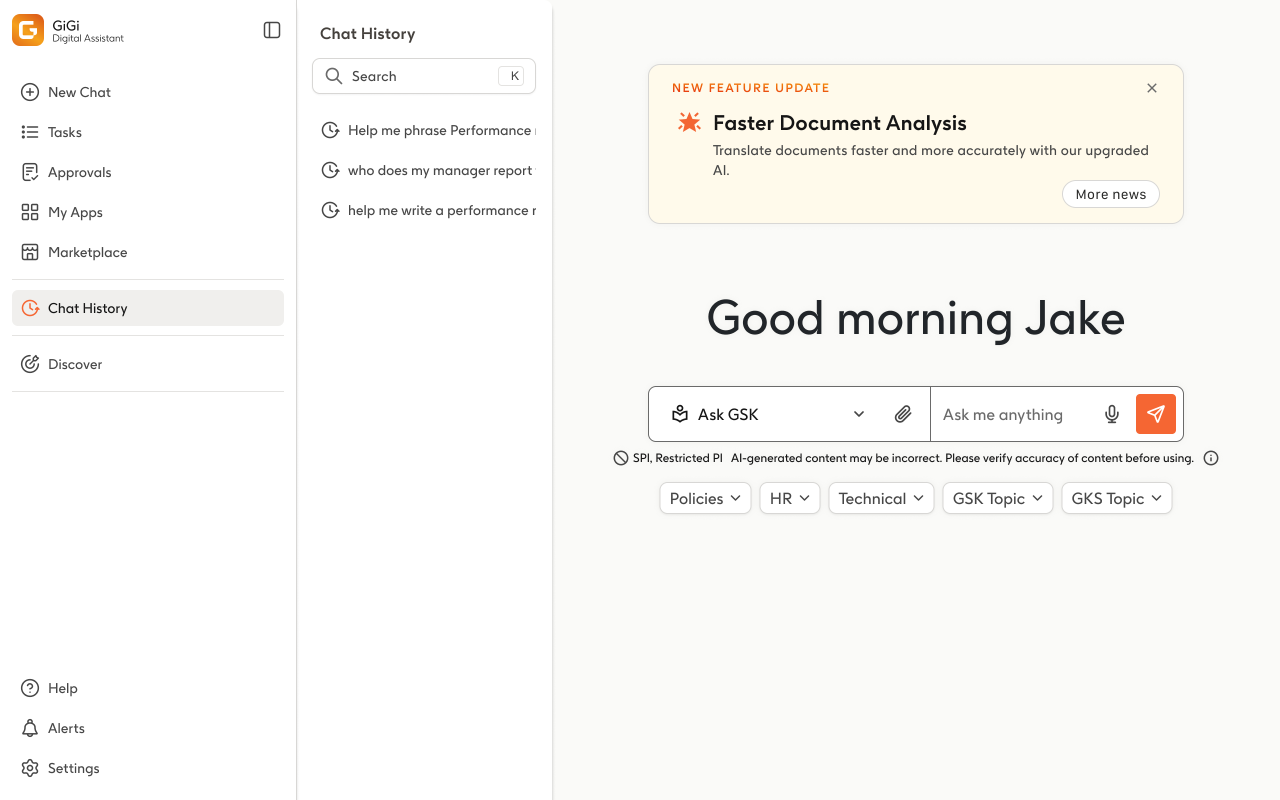Go to Approvals
This screenshot has height=800, width=1280.
coord(148,172)
